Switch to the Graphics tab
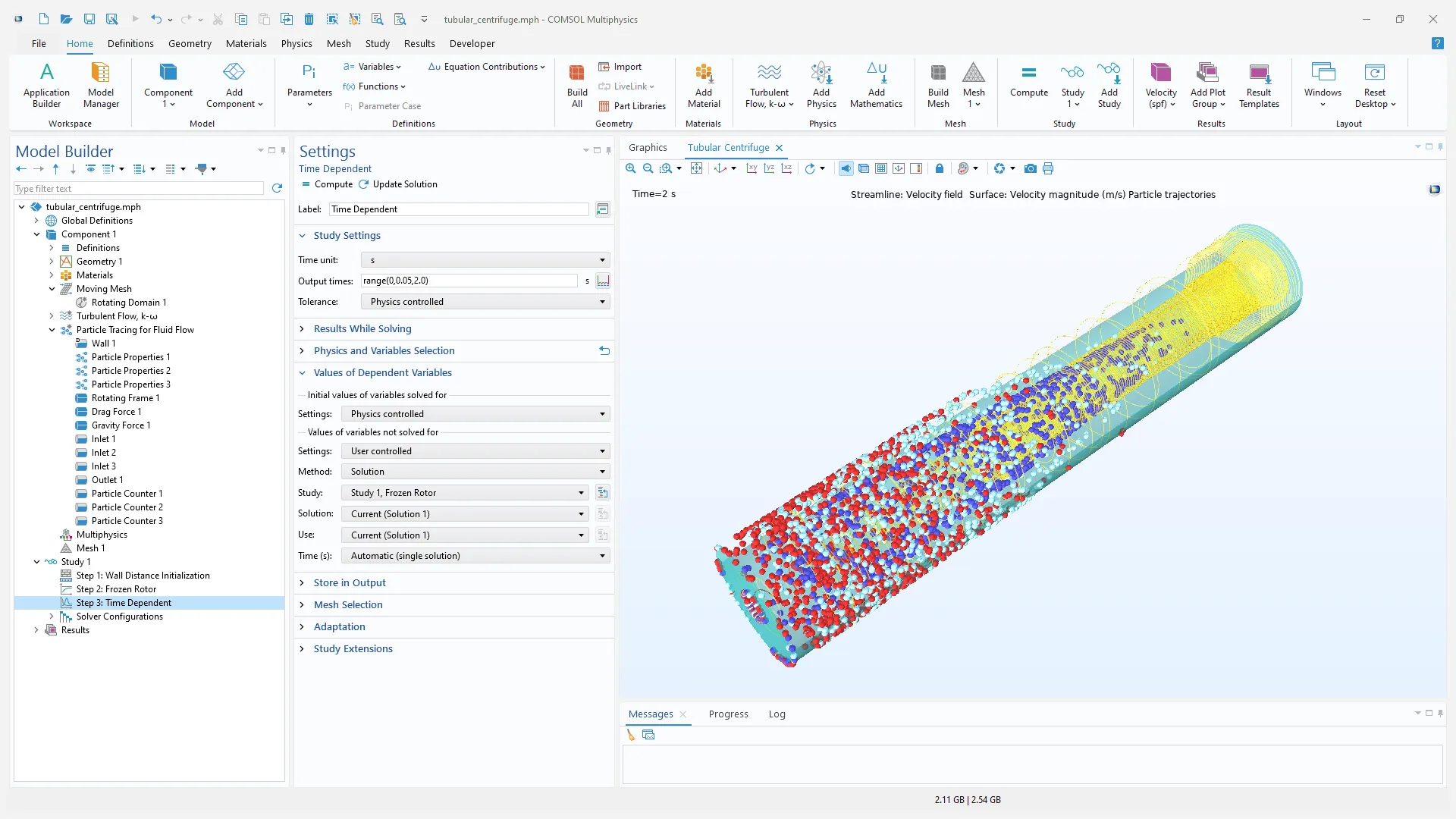 click(648, 147)
